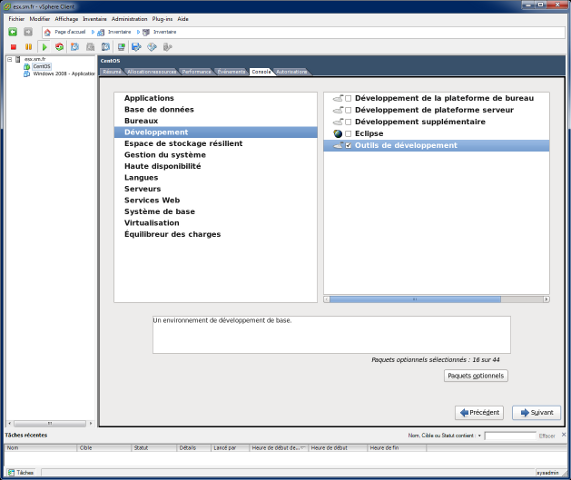Select the Services Web category

(152, 200)
